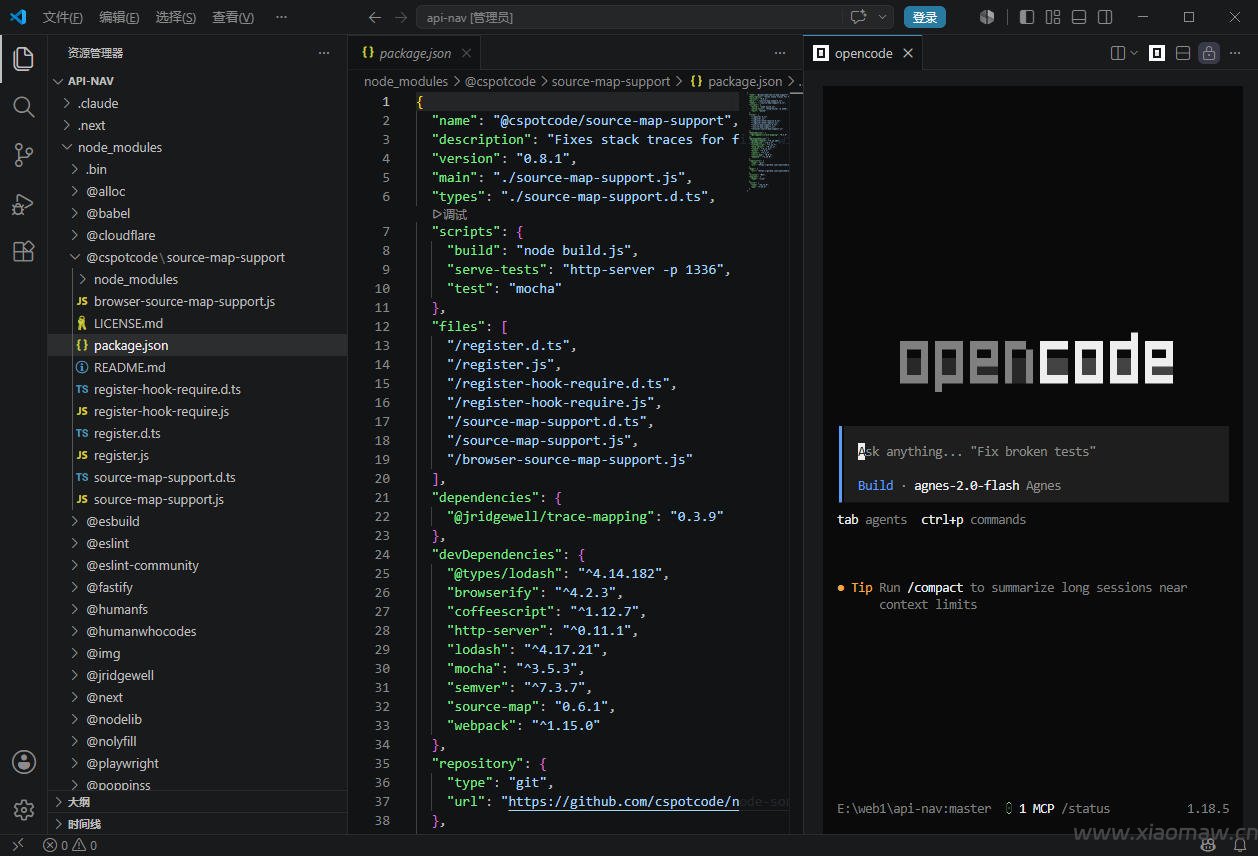This screenshot has height=856, width=1258.
Task: Open Explorer section more actions ellipsis
Action: point(324,53)
